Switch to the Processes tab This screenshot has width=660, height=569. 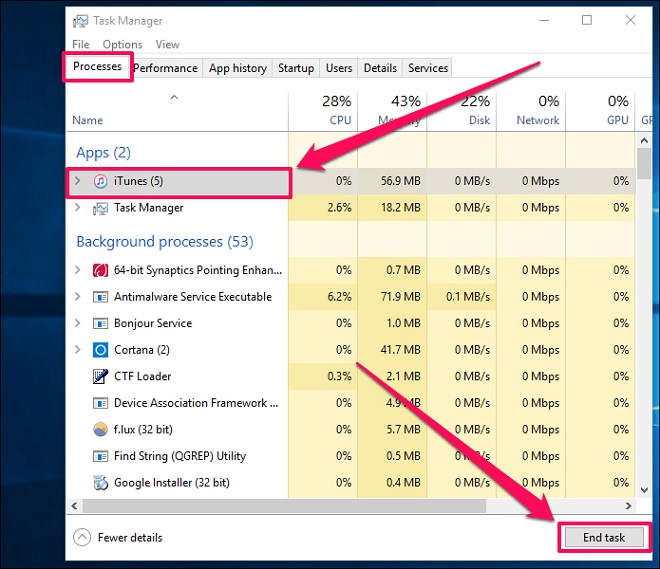pos(97,66)
